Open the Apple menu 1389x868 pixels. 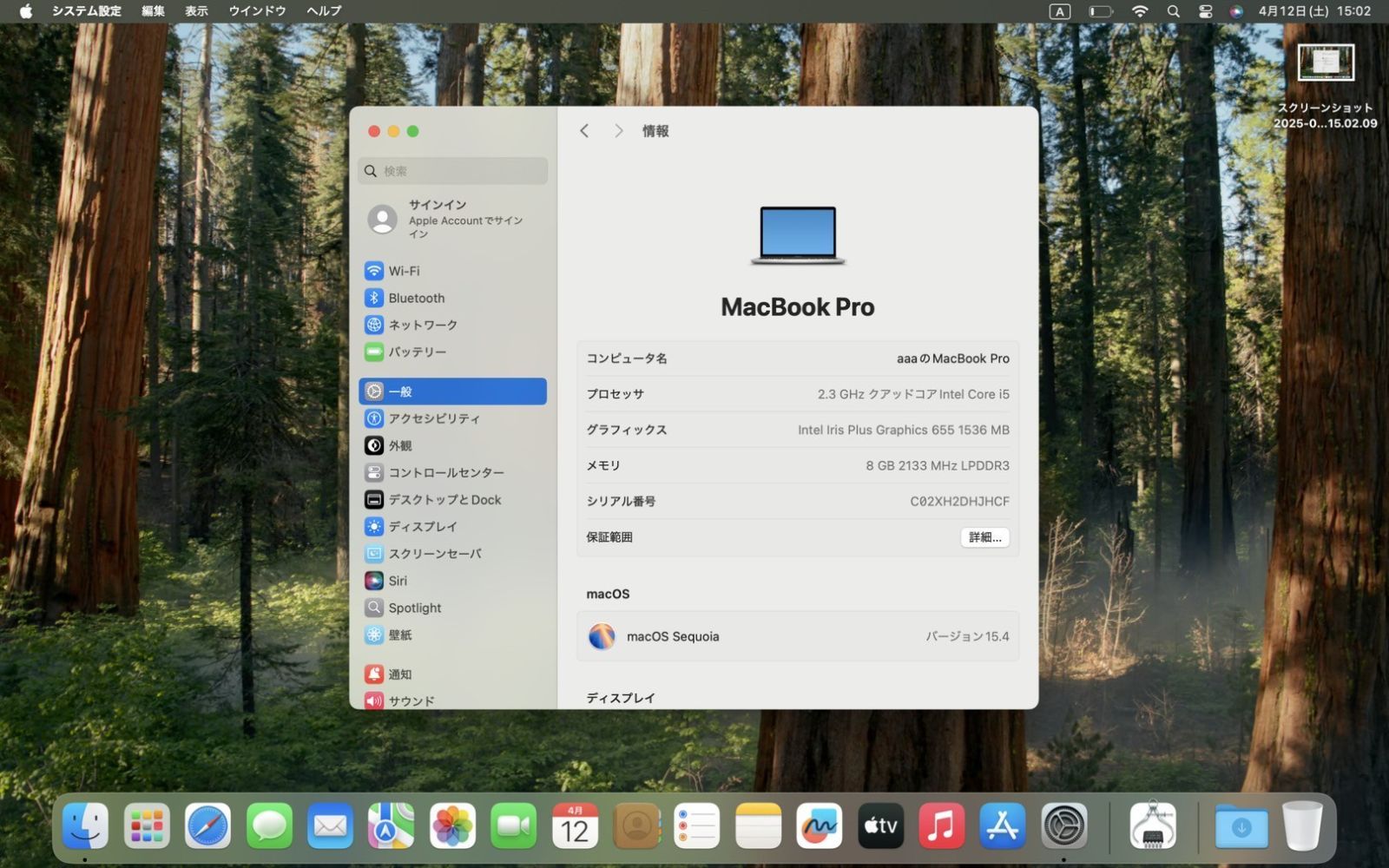coord(26,11)
